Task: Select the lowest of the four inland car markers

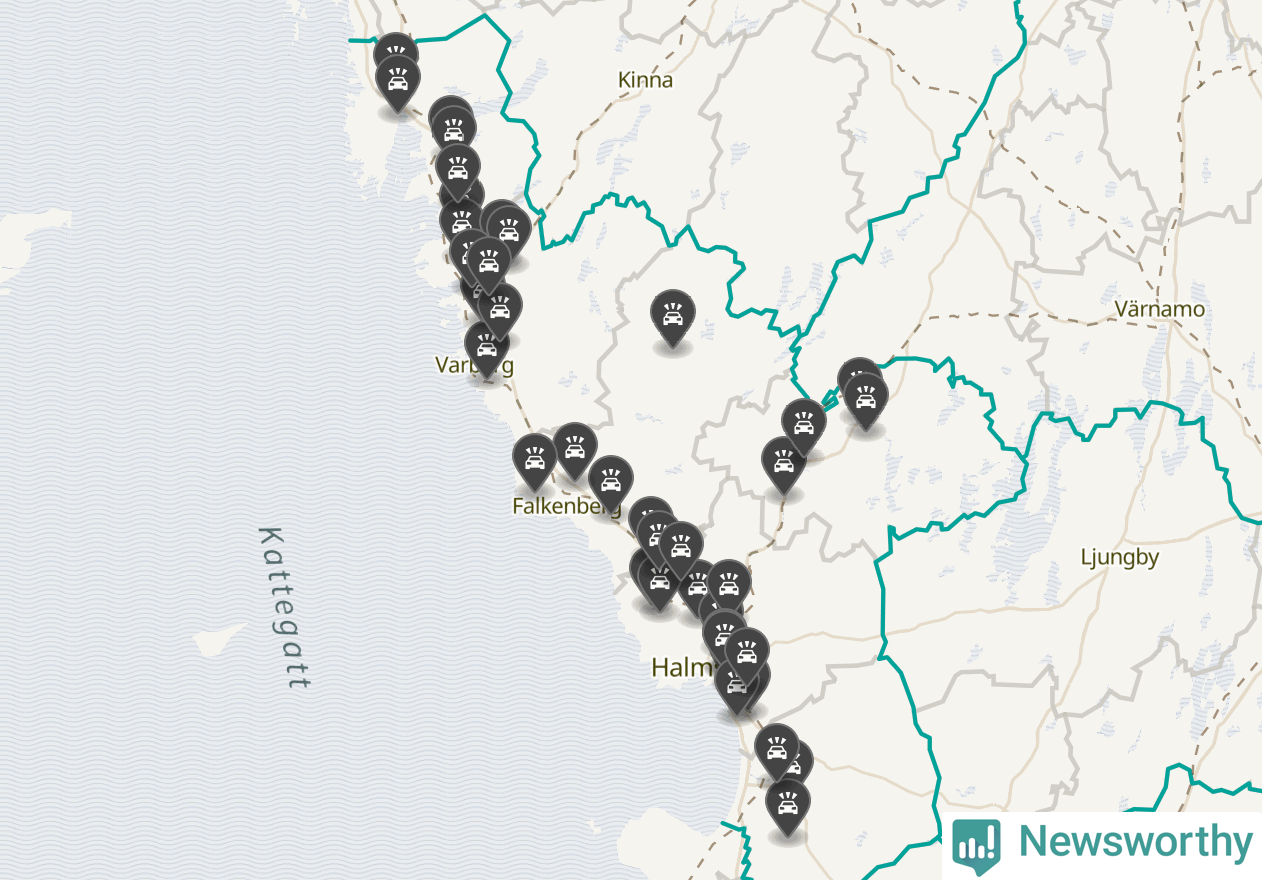Action: point(784,464)
